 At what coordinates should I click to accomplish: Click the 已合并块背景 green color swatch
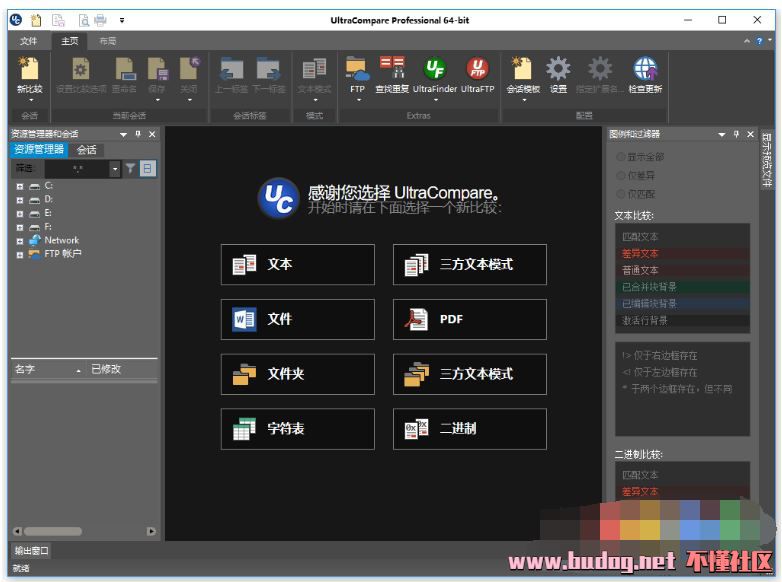[x=682, y=287]
